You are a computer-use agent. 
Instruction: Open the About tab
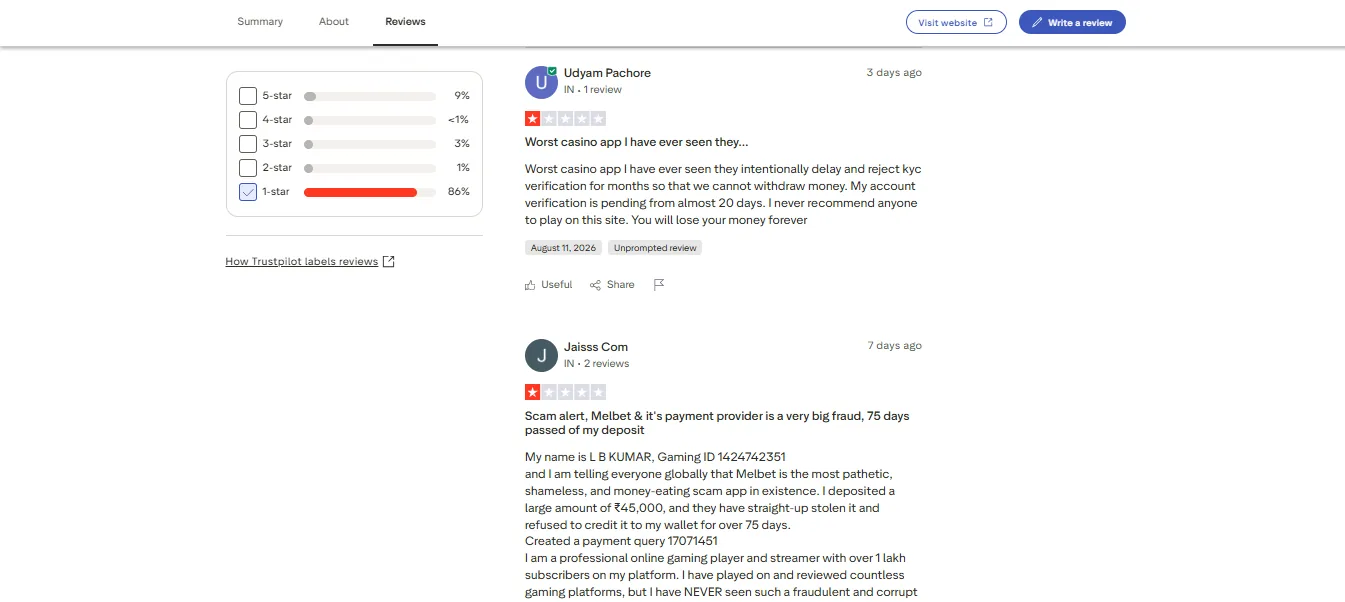(334, 22)
